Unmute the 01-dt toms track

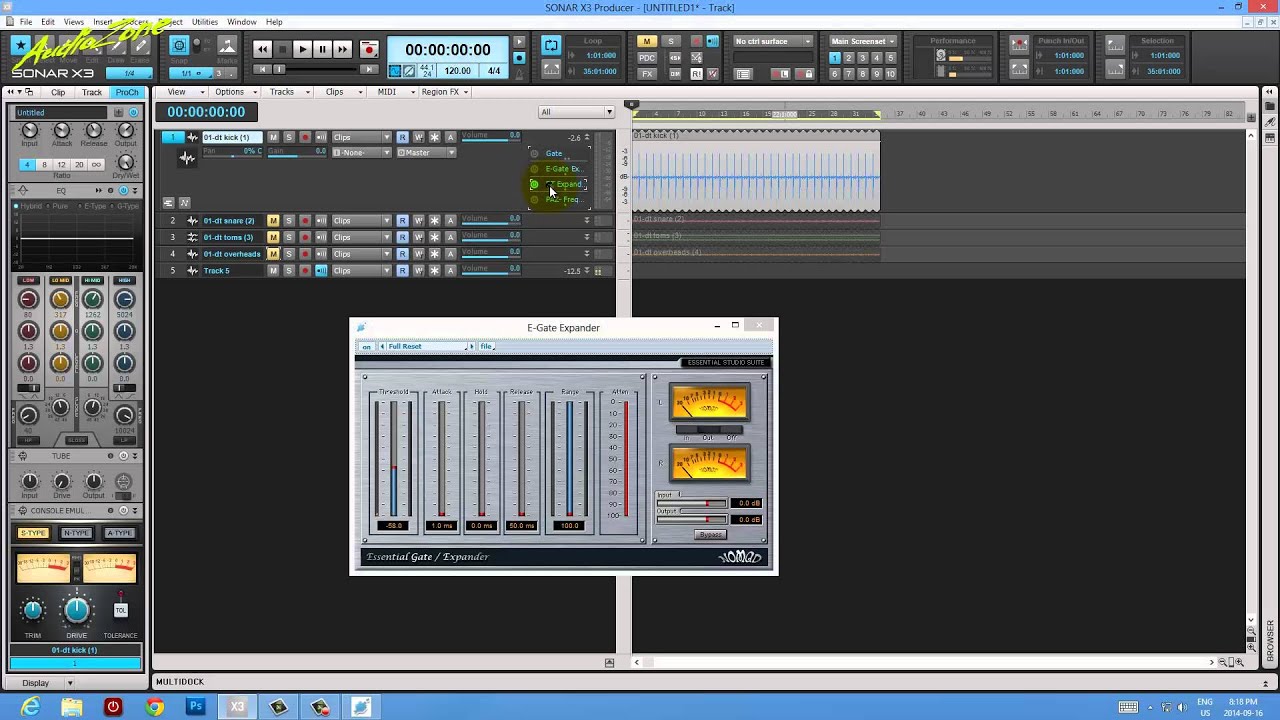[x=273, y=237]
